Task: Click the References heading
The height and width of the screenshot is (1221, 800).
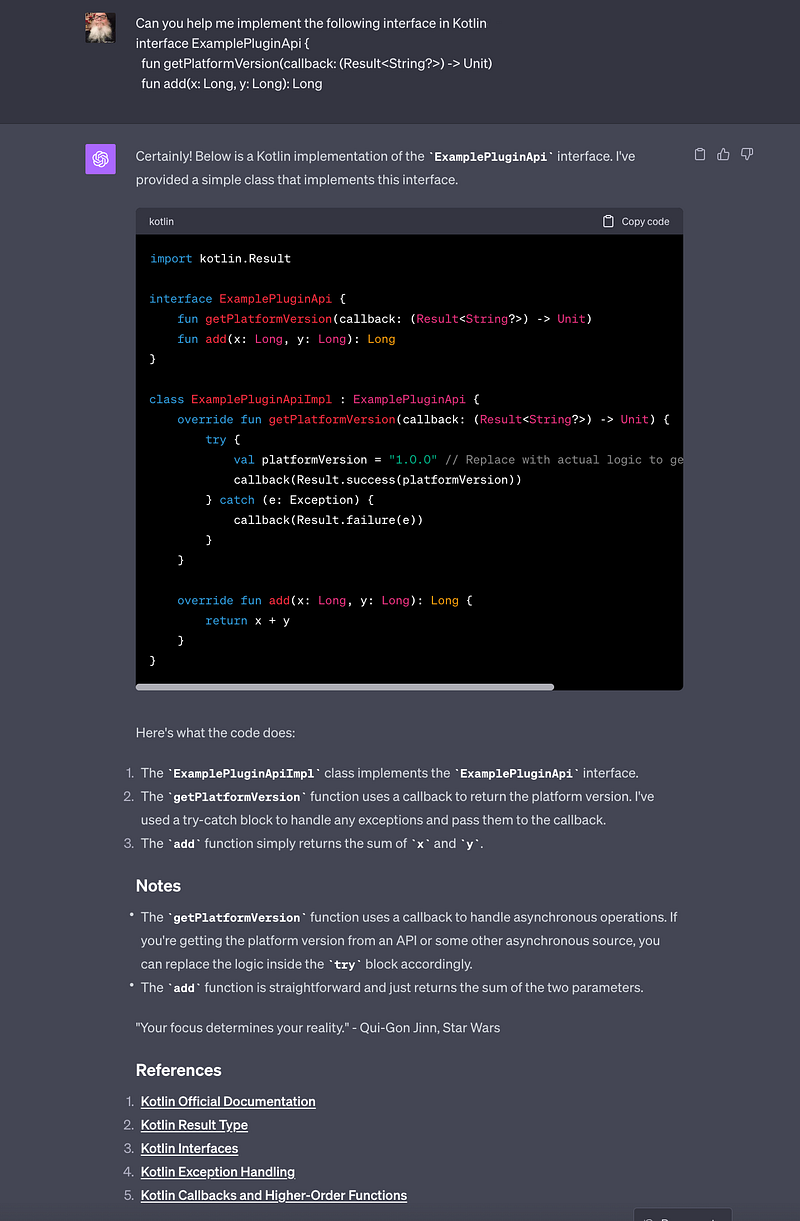Action: [178, 1070]
